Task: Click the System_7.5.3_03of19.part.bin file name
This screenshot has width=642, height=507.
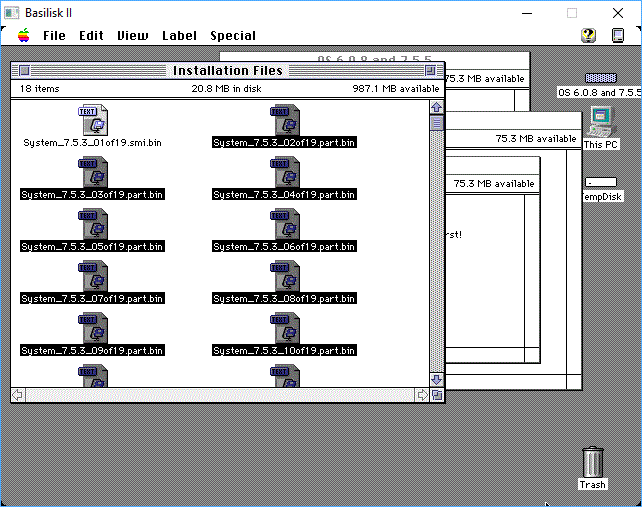Action: [x=93, y=195]
